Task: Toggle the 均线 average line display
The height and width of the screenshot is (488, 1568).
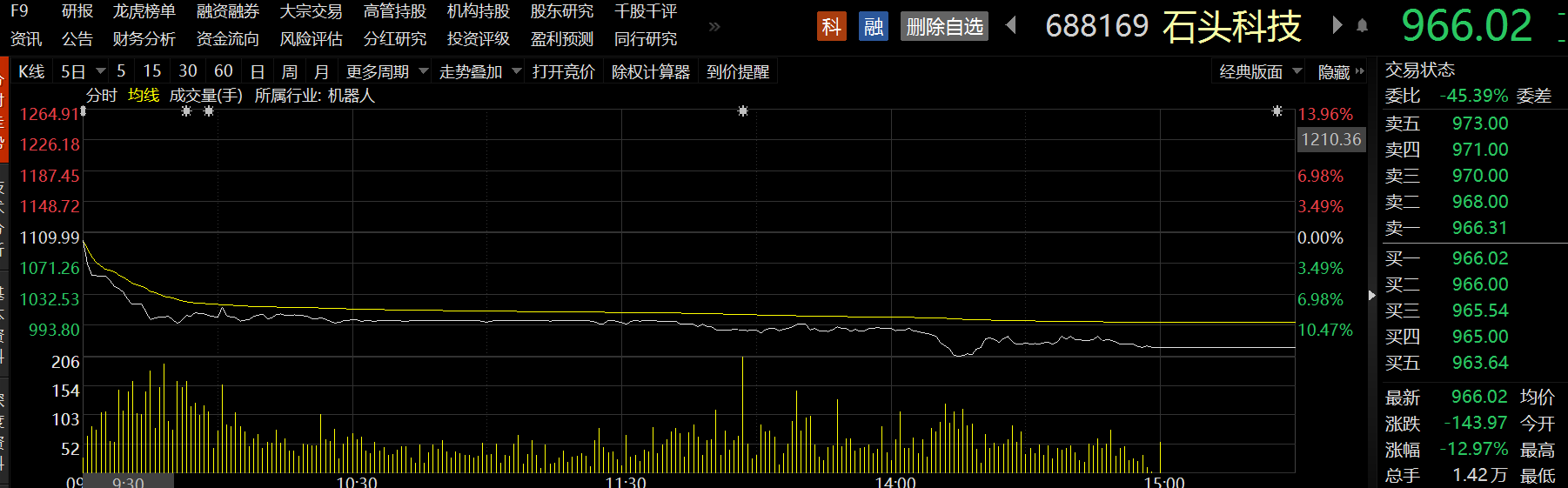Action: click(144, 95)
